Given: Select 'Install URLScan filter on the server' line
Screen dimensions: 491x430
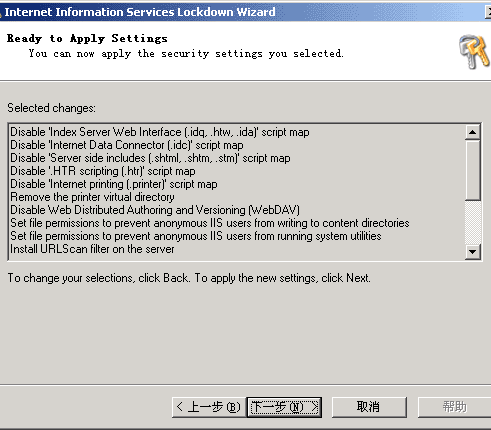Looking at the screenshot, I should pyautogui.click(x=92, y=249).
